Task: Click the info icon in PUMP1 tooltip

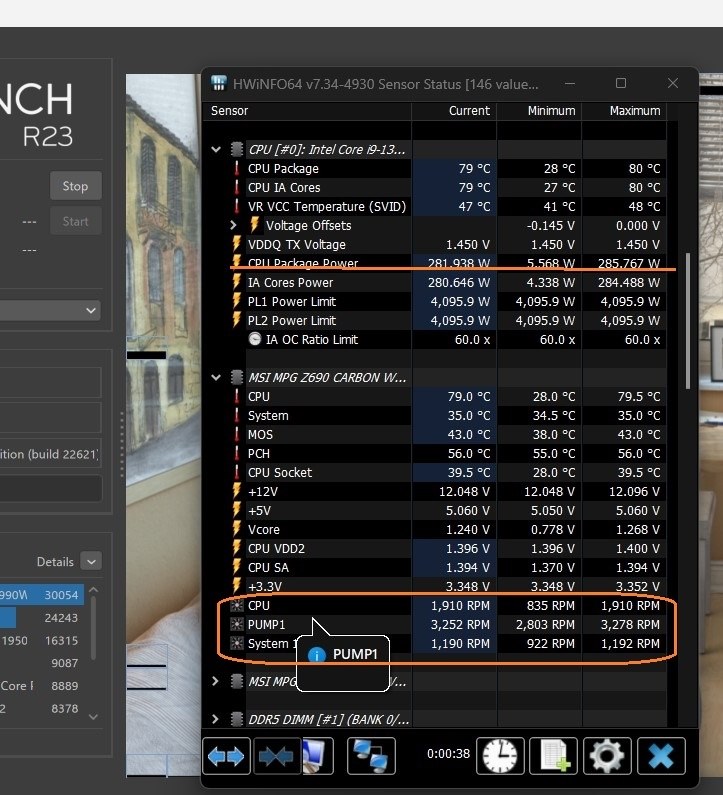Action: coord(316,655)
